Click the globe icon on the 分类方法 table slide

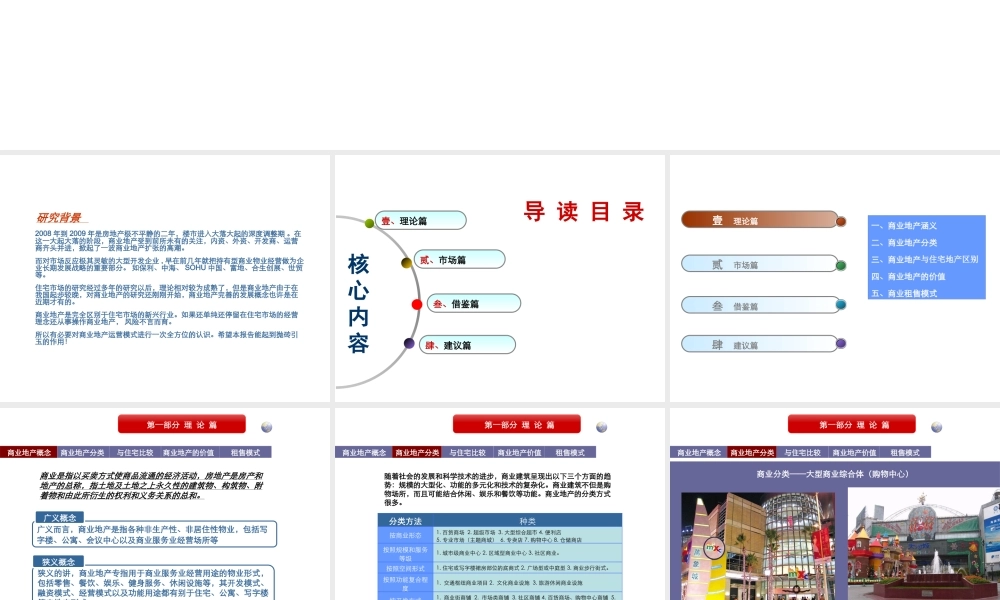point(601,427)
